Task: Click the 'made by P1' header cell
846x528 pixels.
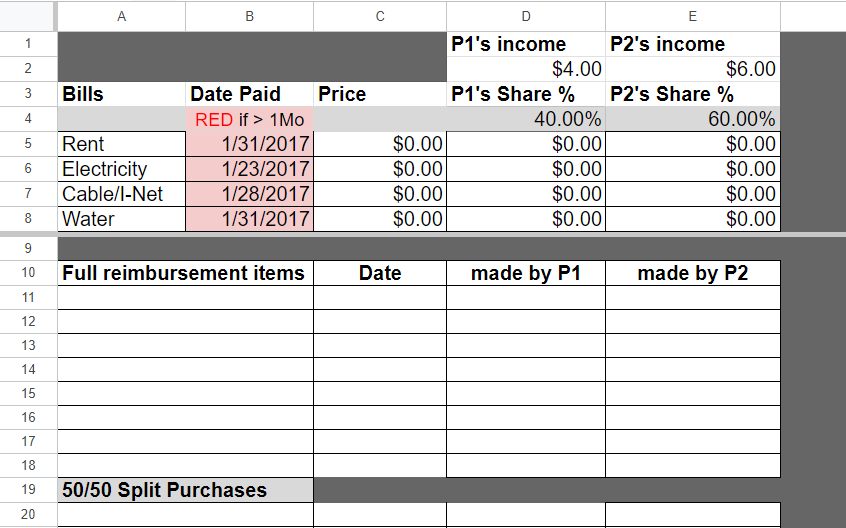Action: point(526,272)
